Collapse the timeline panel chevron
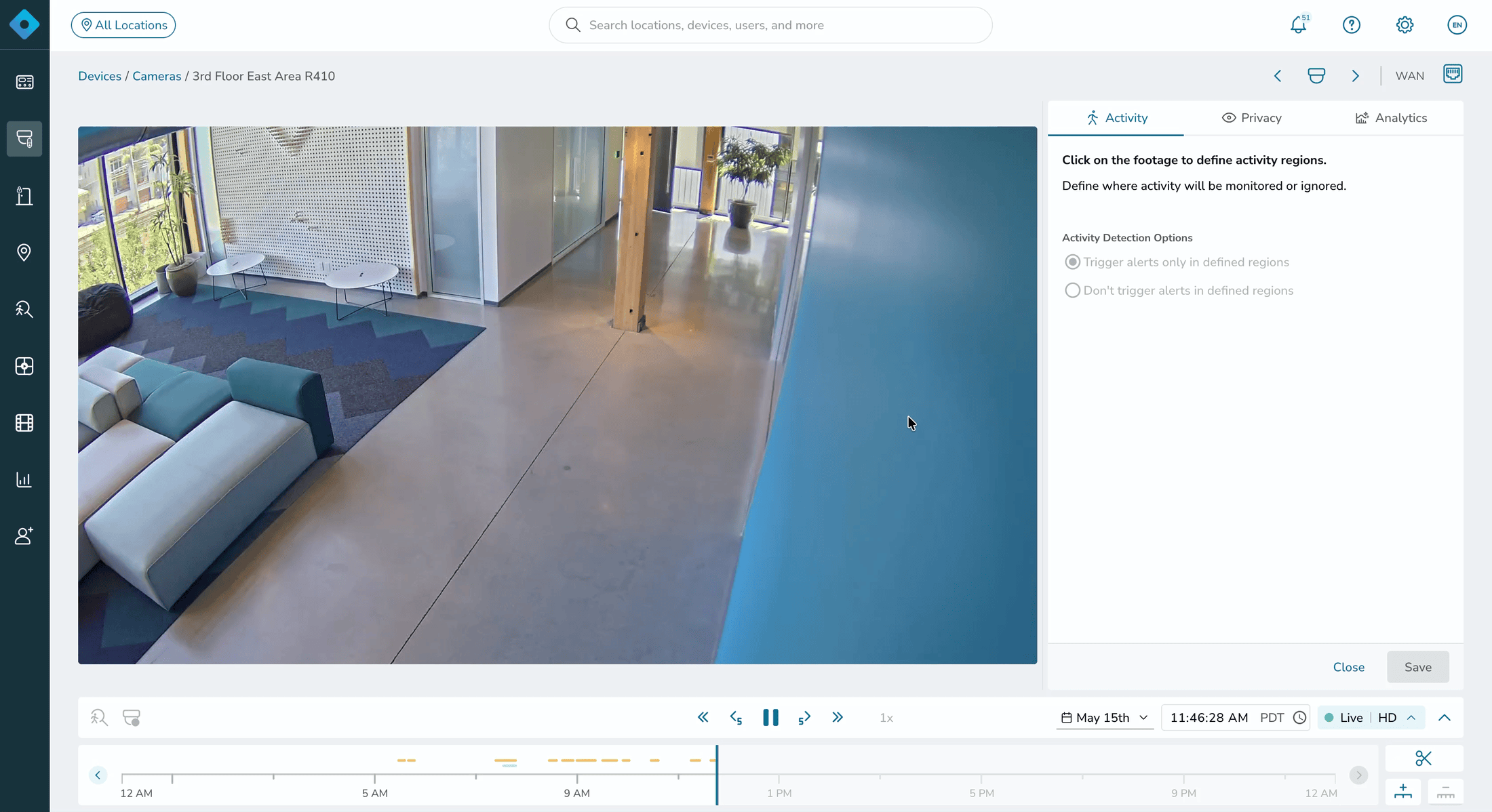This screenshot has height=812, width=1492. tap(1445, 718)
